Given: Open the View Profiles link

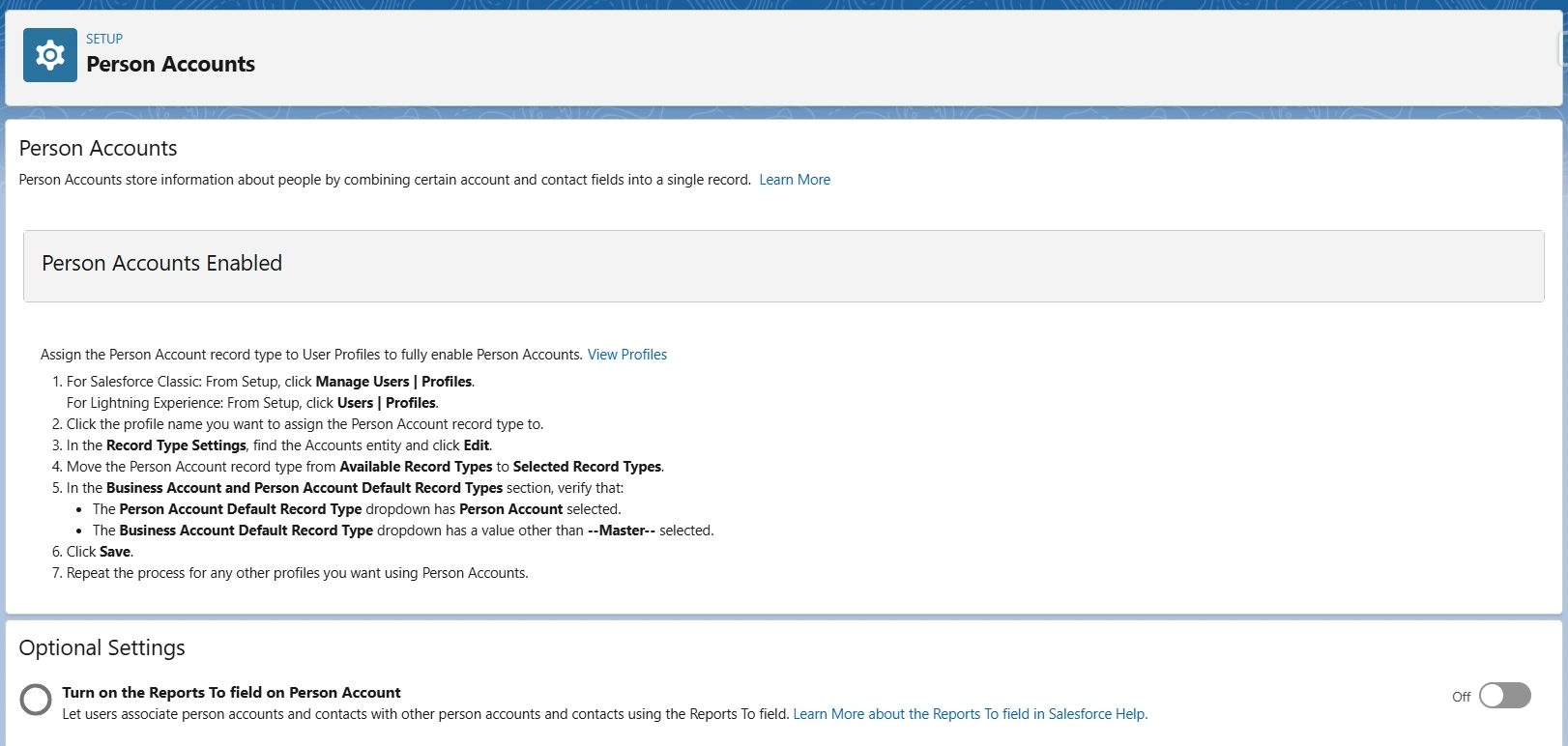Looking at the screenshot, I should point(627,355).
